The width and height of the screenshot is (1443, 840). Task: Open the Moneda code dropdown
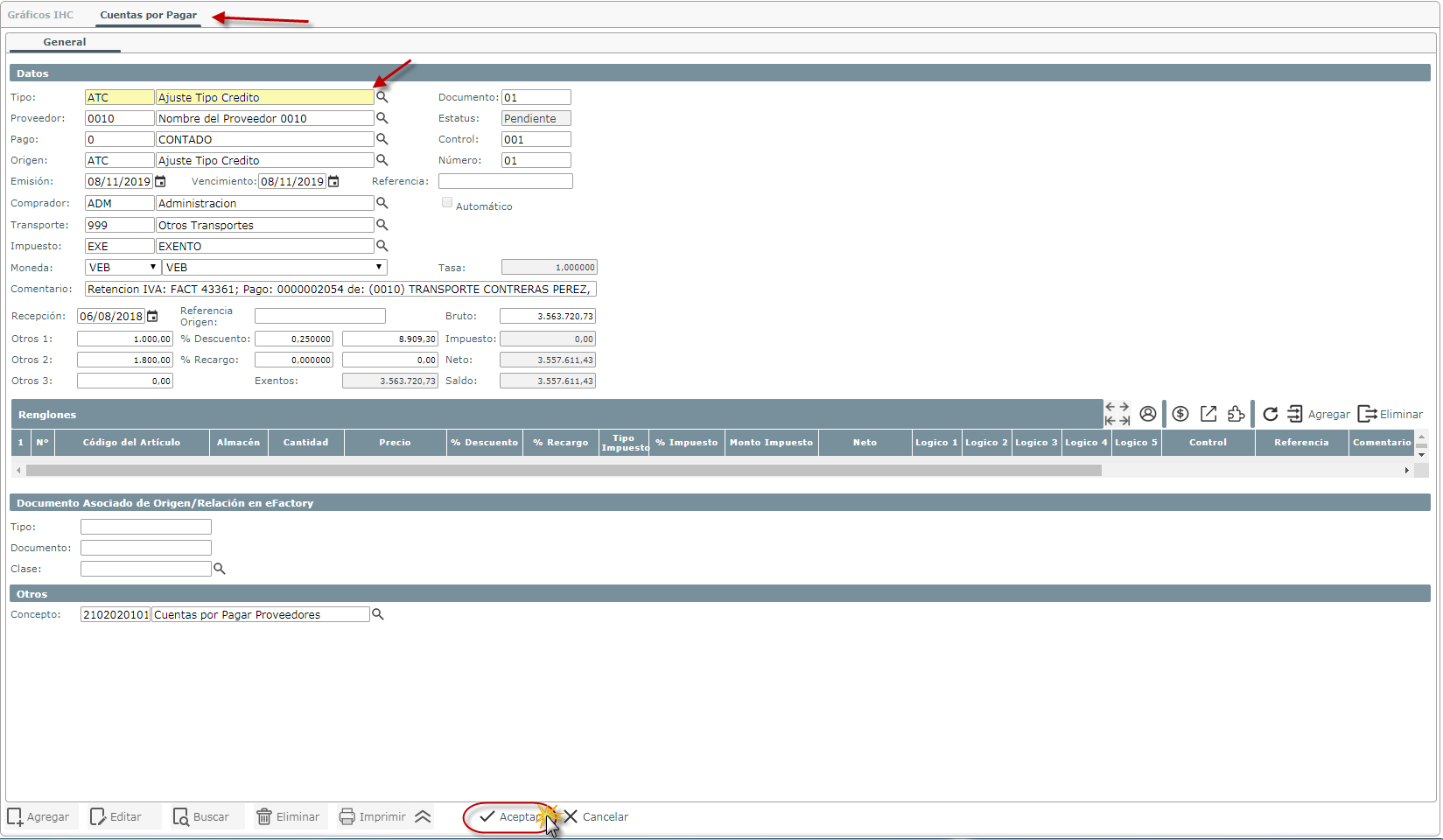click(x=123, y=267)
